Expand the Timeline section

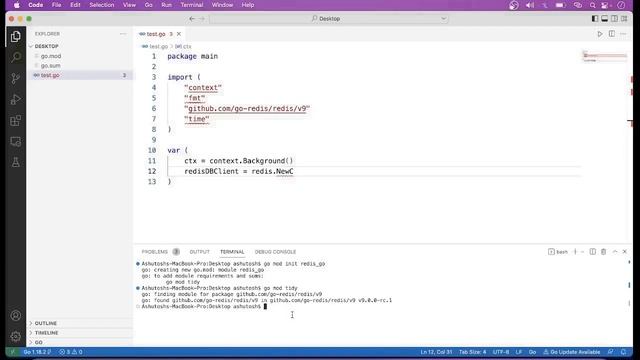(80, 333)
